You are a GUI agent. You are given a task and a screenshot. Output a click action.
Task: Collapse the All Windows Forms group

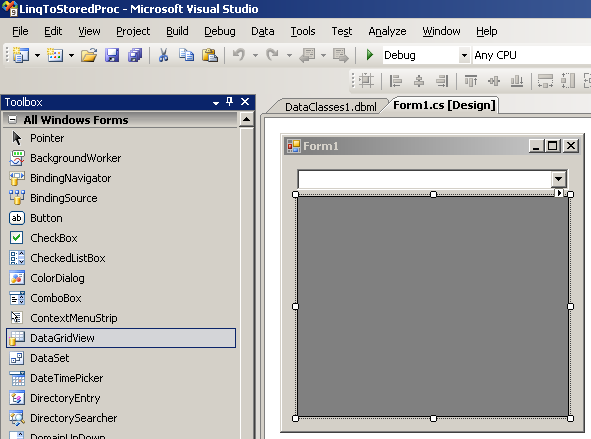coord(12,119)
